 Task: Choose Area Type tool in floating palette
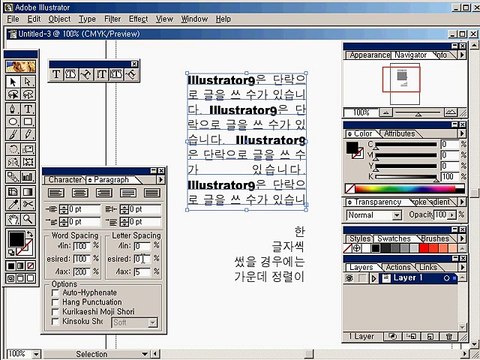click(x=71, y=74)
